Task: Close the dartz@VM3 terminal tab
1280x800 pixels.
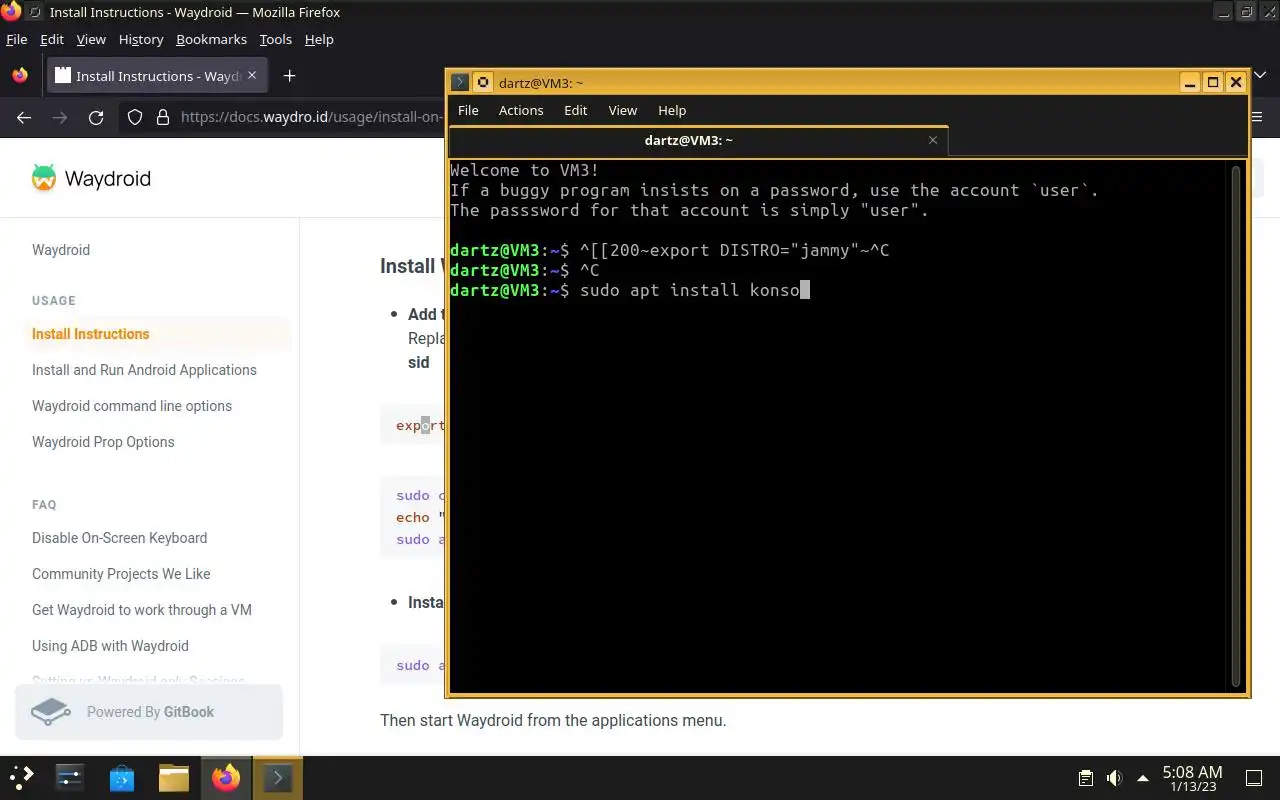Action: (933, 140)
